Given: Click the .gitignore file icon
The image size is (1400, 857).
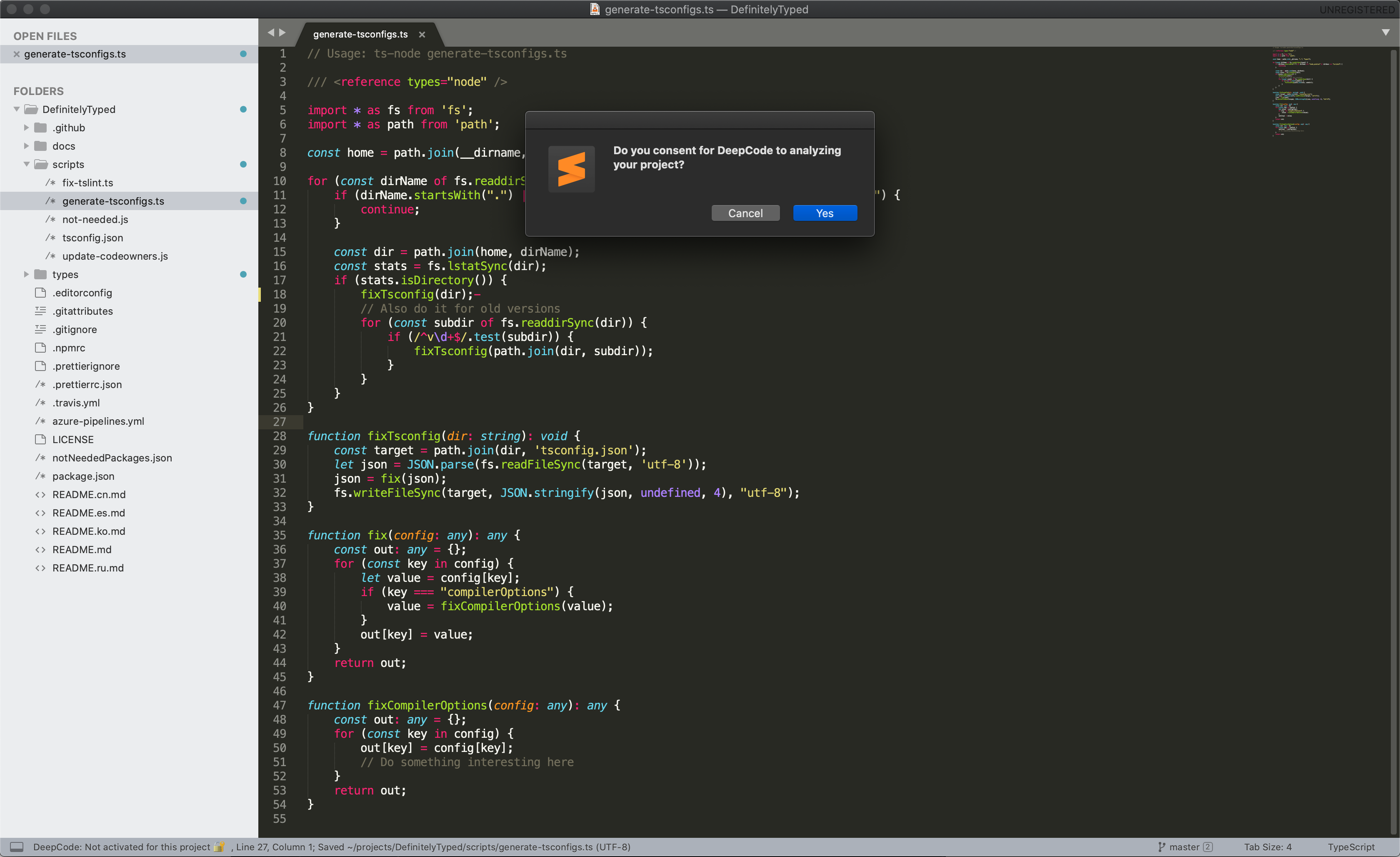Looking at the screenshot, I should [x=40, y=330].
